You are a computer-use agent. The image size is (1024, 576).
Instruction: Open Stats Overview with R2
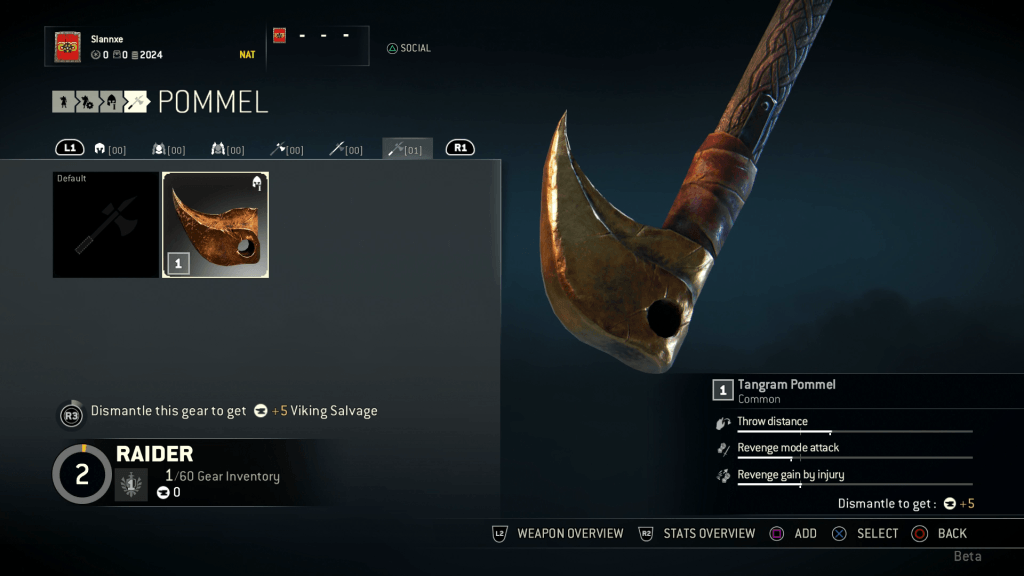point(645,534)
